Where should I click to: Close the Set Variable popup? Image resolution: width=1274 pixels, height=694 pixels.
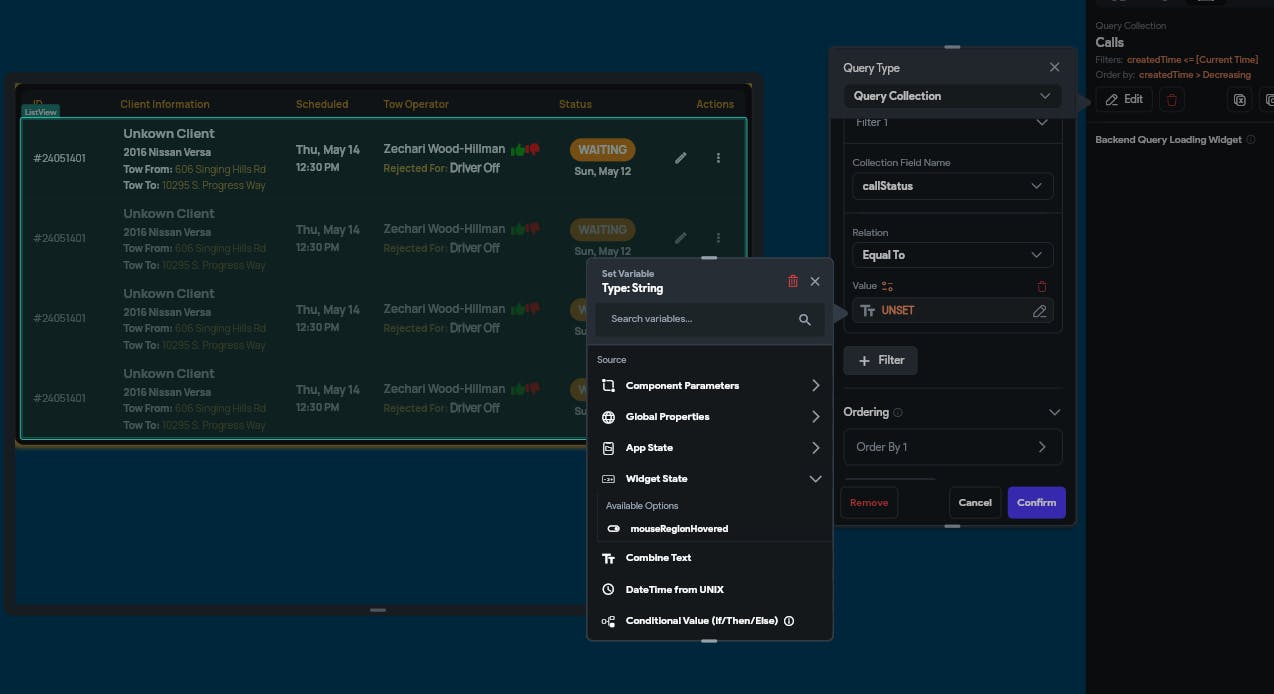click(x=815, y=282)
